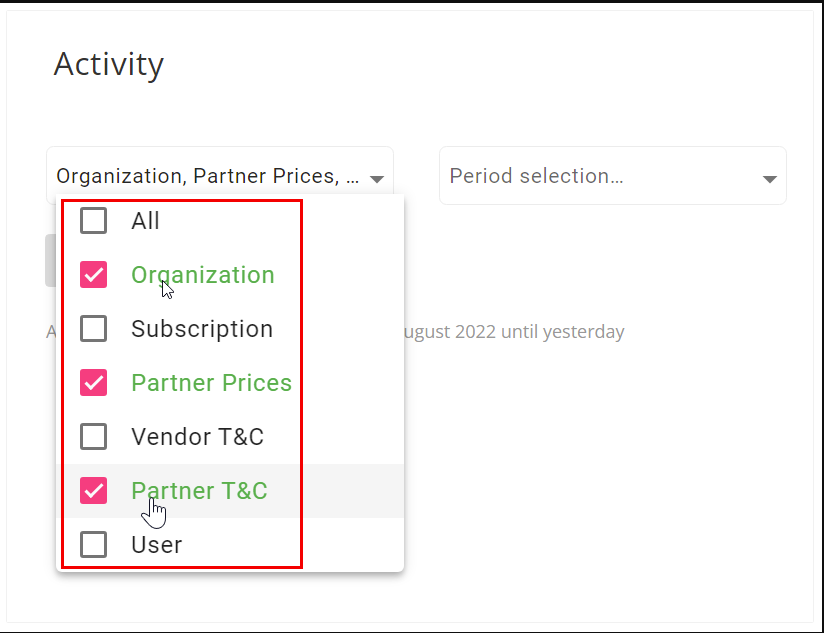The image size is (824, 633).
Task: Untick the Partner T&C checkbox
Action: click(94, 491)
